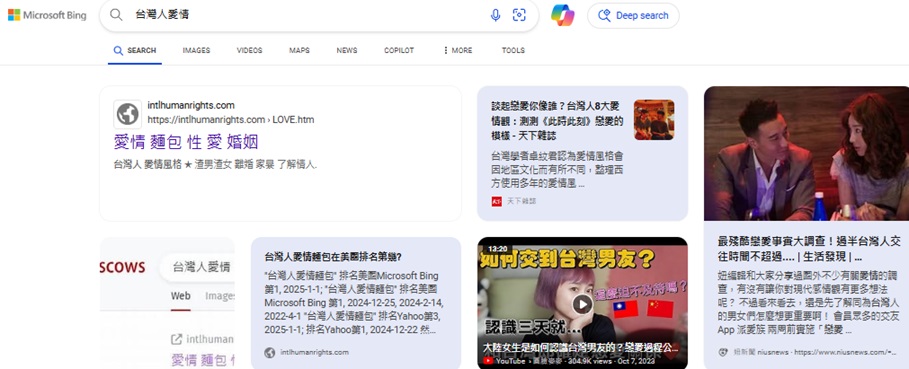Viewport: 909px width, 369px height.
Task: Open the COPILOT tab
Action: click(399, 50)
